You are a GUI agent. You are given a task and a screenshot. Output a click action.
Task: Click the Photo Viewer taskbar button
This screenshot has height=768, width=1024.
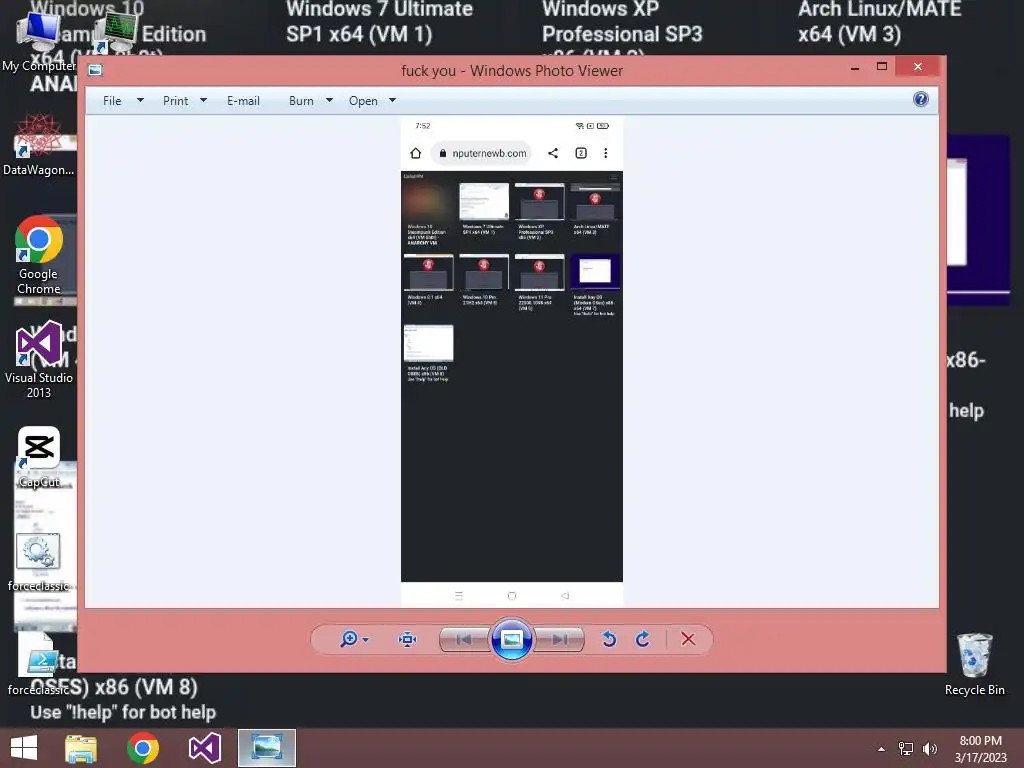[266, 748]
